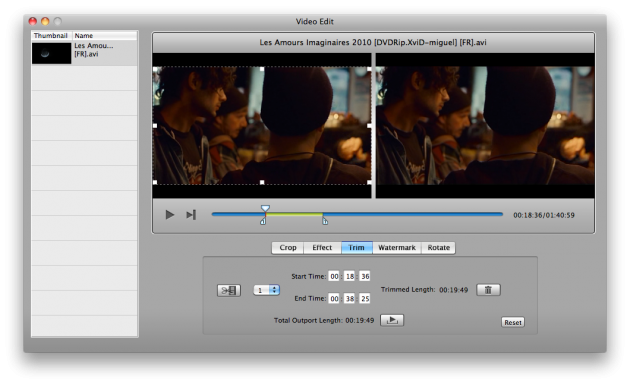Image resolution: width=630 pixels, height=385 pixels.
Task: Click the Start Time seconds field
Action: coord(364,276)
